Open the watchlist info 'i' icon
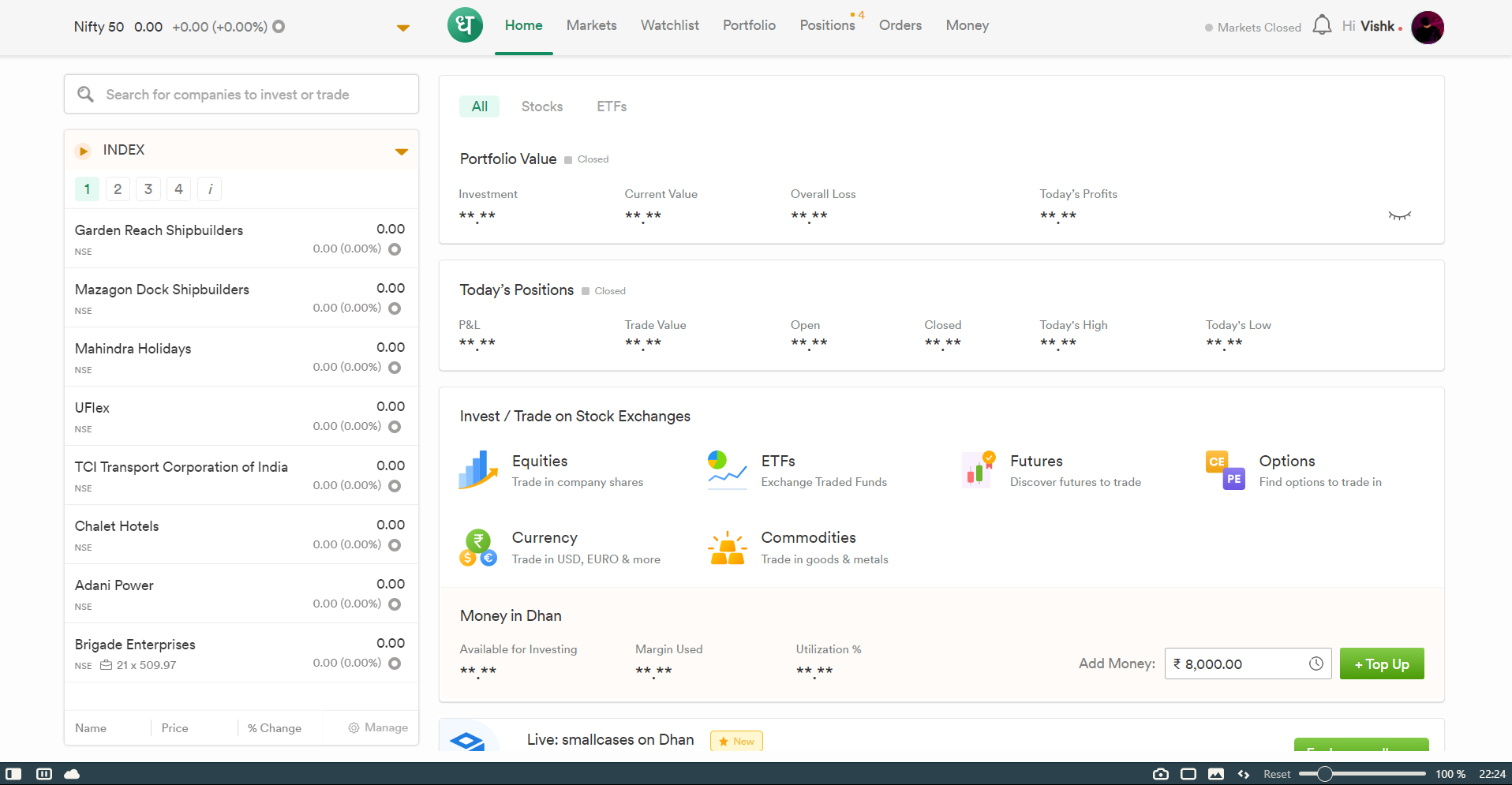Screen dimensions: 1512x785 (x=209, y=189)
